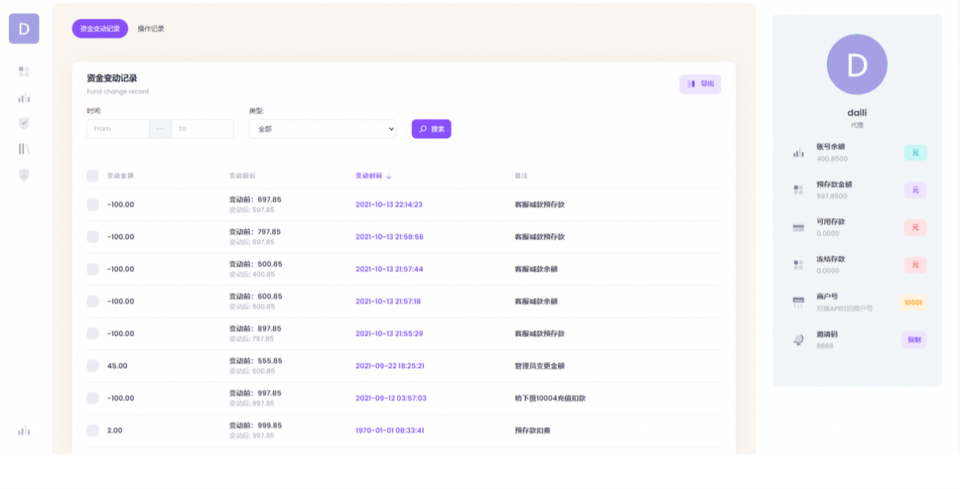Open the top bar chart sidebar icon
960x489 pixels.
[24, 98]
